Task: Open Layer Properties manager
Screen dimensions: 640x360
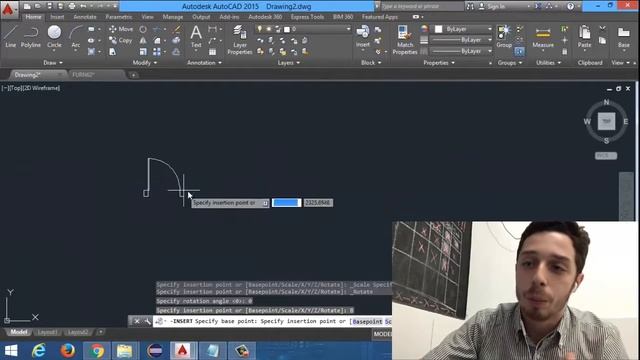Action: coord(240,40)
